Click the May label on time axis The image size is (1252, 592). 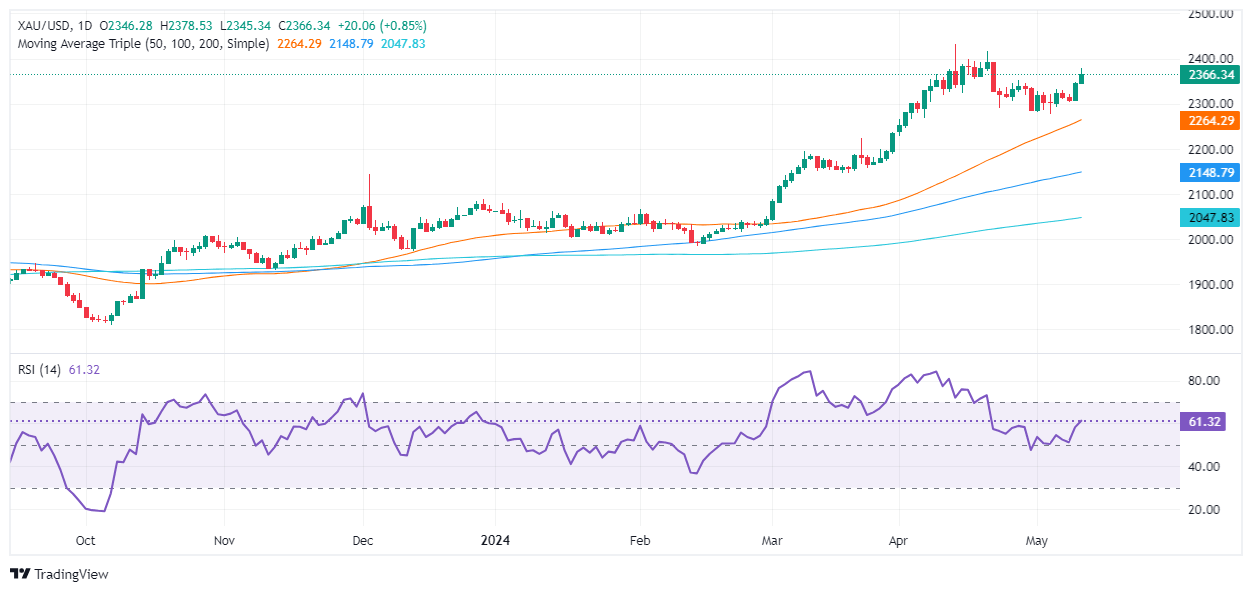1037,541
